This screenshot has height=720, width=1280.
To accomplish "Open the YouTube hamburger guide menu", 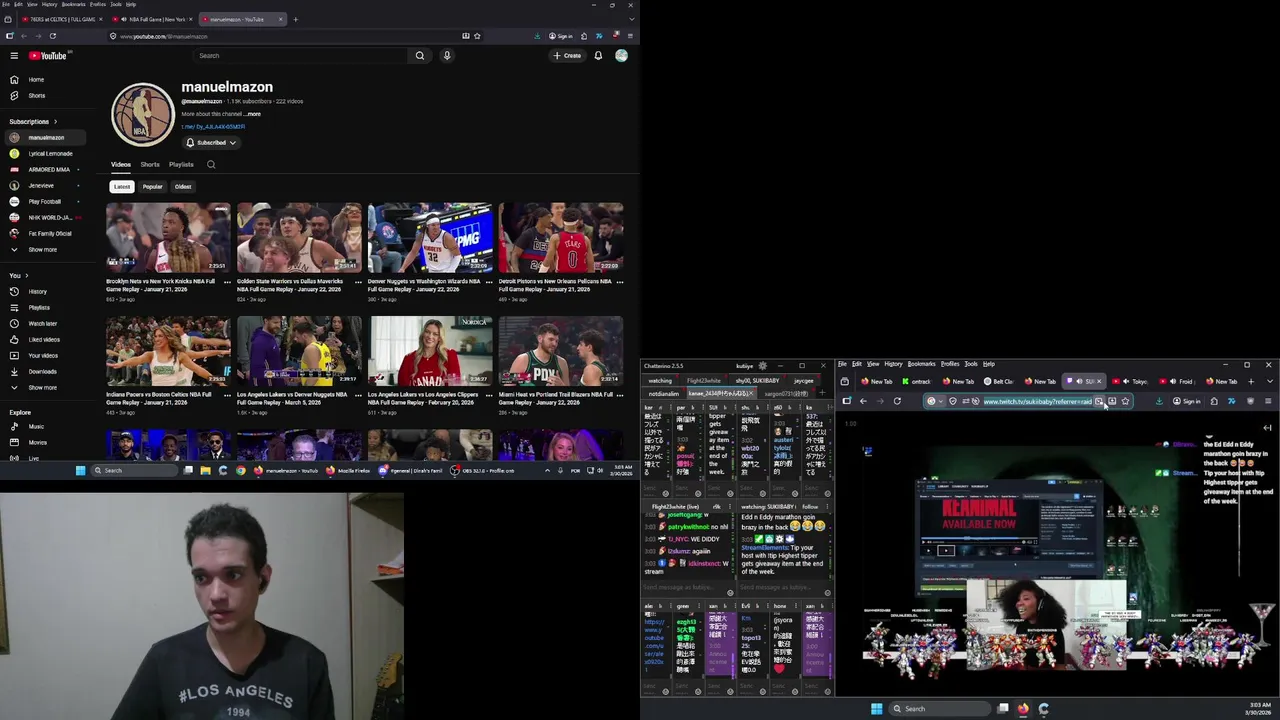I will tap(14, 56).
